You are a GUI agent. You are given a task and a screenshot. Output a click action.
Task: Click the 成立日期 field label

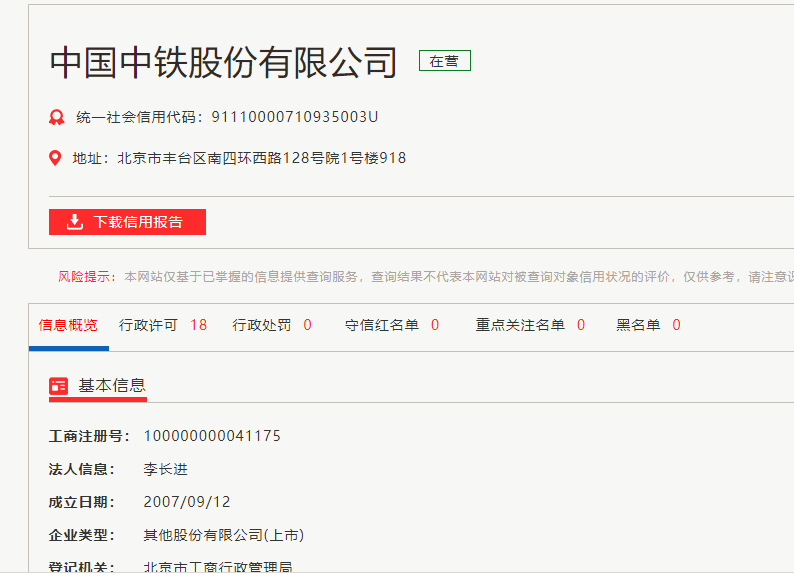click(x=82, y=502)
